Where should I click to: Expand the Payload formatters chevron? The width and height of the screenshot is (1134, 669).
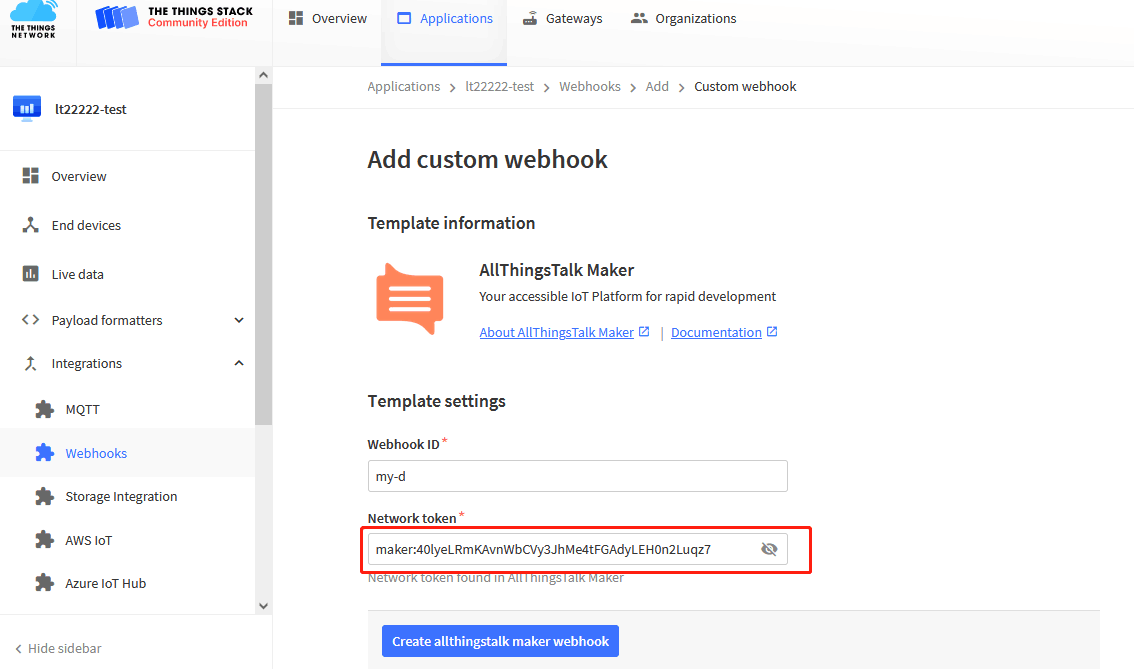pos(239,320)
